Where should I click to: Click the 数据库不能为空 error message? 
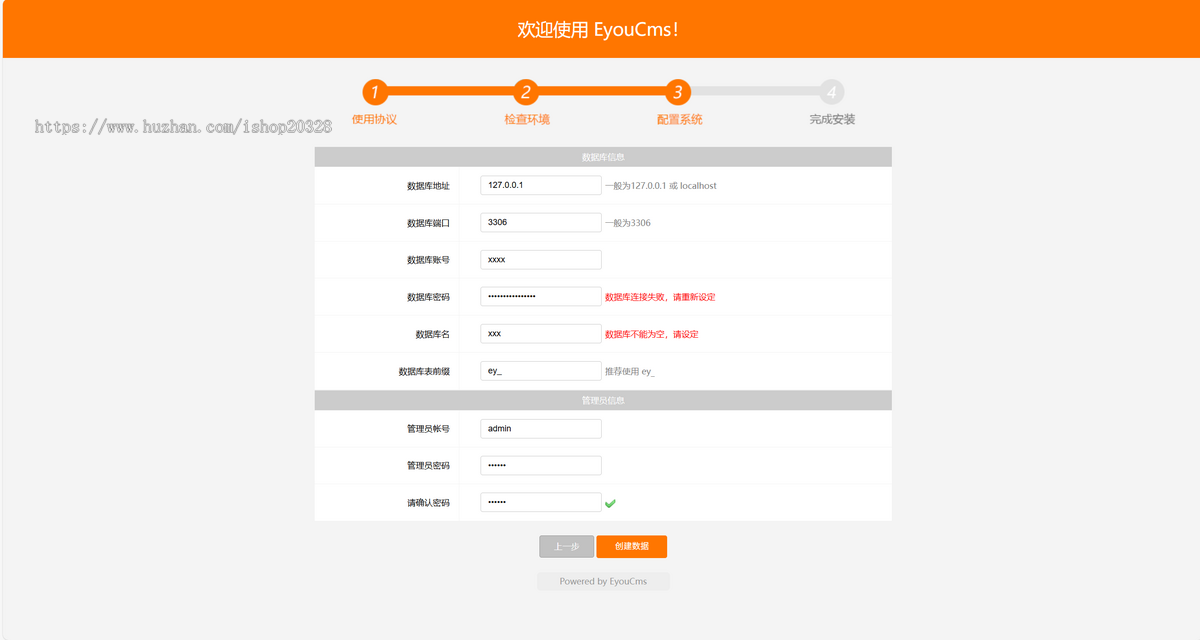coord(652,334)
